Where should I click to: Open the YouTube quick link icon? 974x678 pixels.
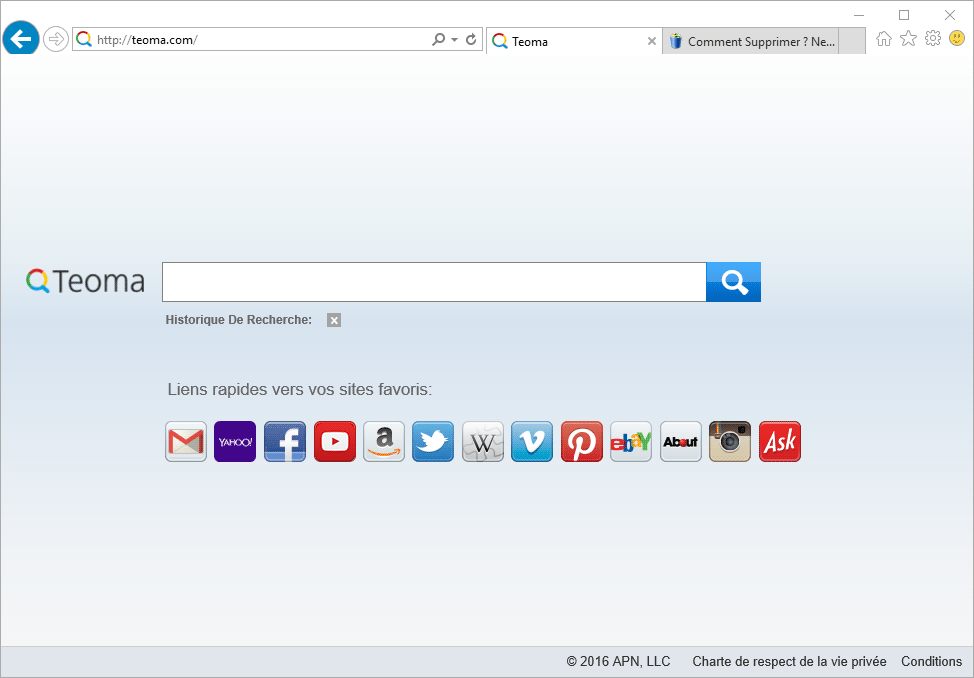(x=335, y=441)
